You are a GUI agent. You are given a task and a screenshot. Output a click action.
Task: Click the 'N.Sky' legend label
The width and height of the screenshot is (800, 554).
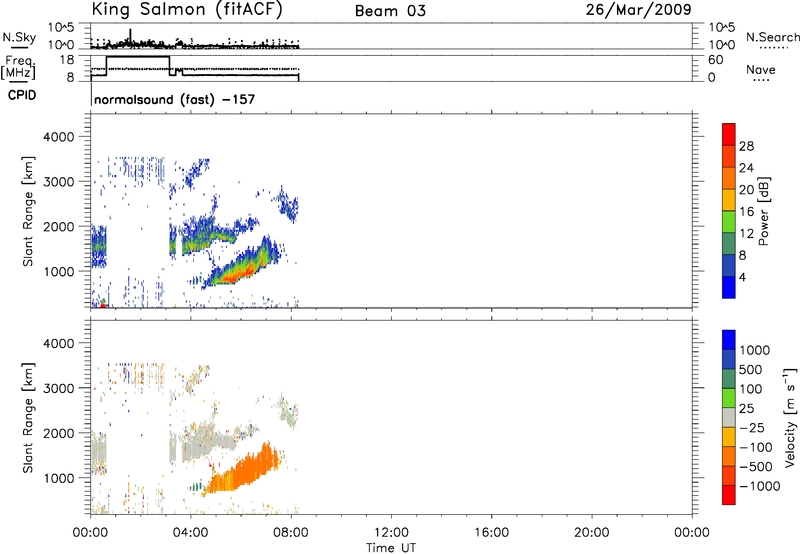click(19, 37)
